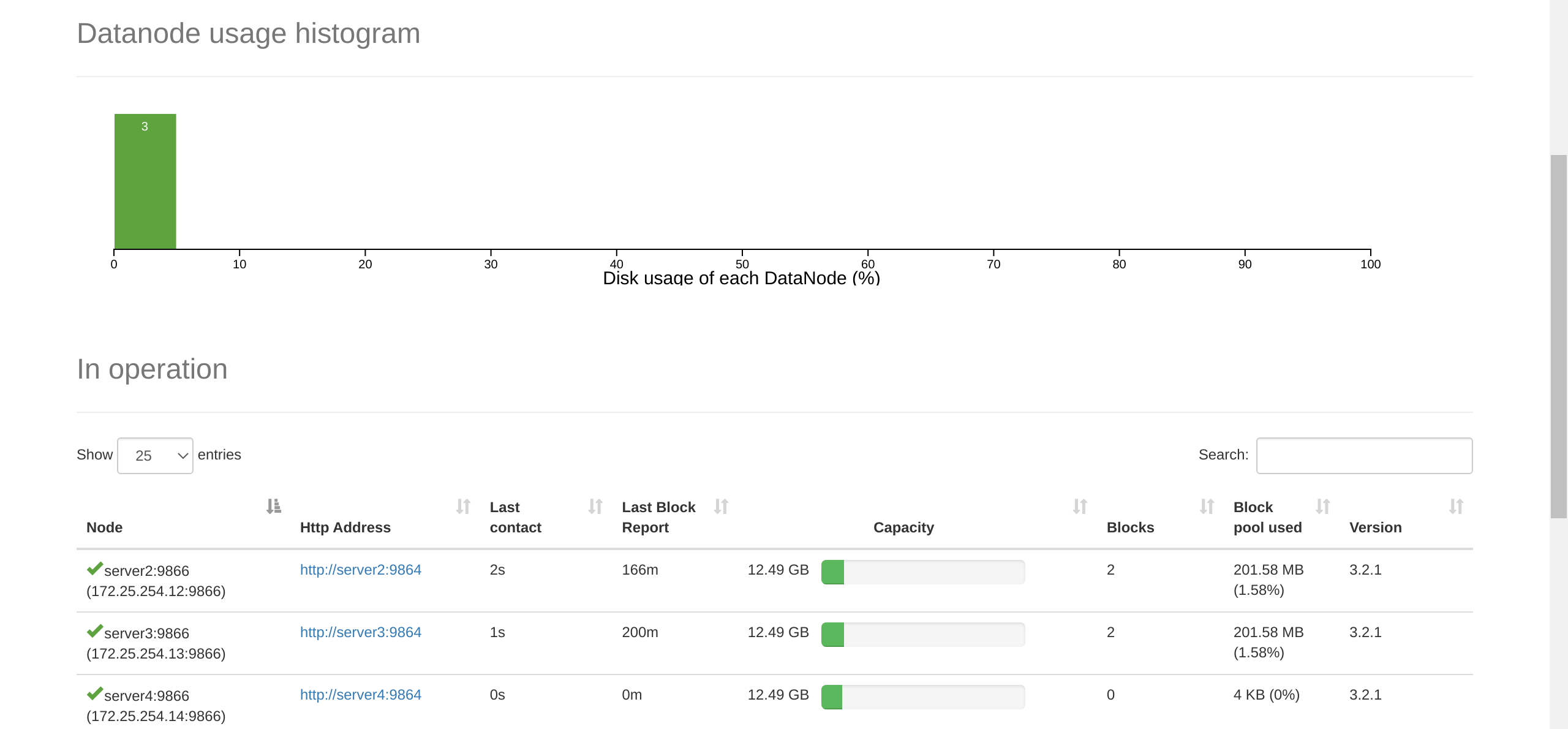Open the http://server2:9864 link
Screen dimensions: 1568x729
360,570
